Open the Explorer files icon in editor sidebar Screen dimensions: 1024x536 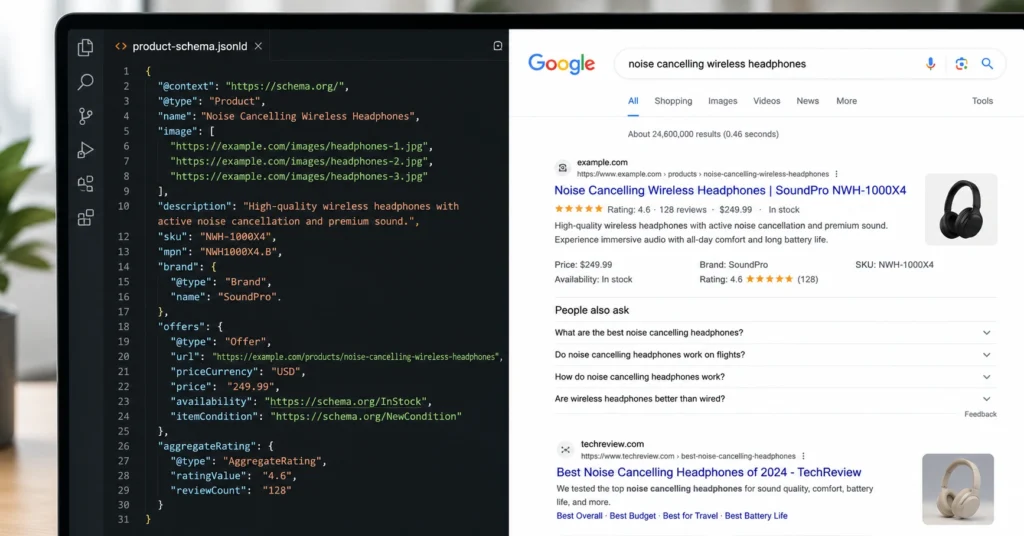click(x=86, y=47)
